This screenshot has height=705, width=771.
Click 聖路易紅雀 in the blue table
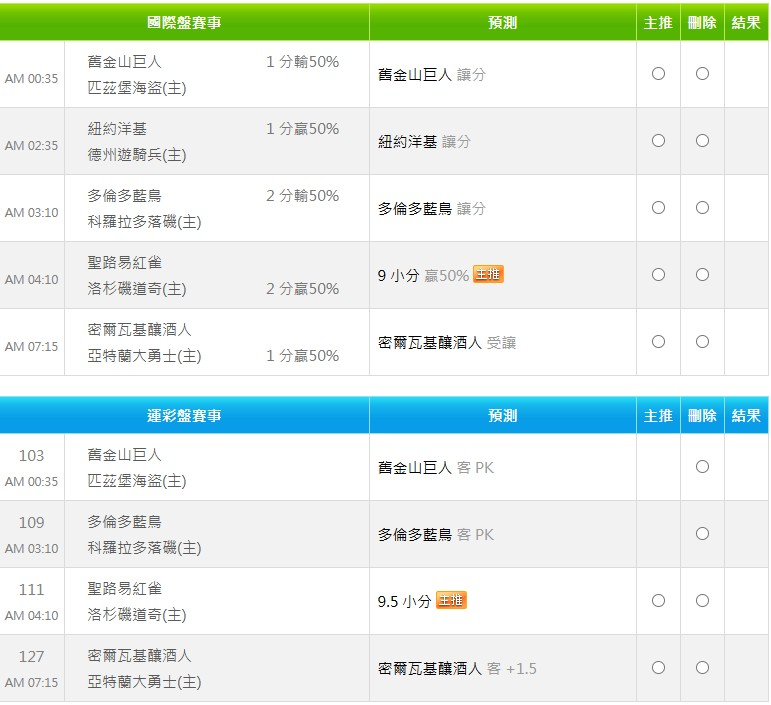tap(124, 588)
